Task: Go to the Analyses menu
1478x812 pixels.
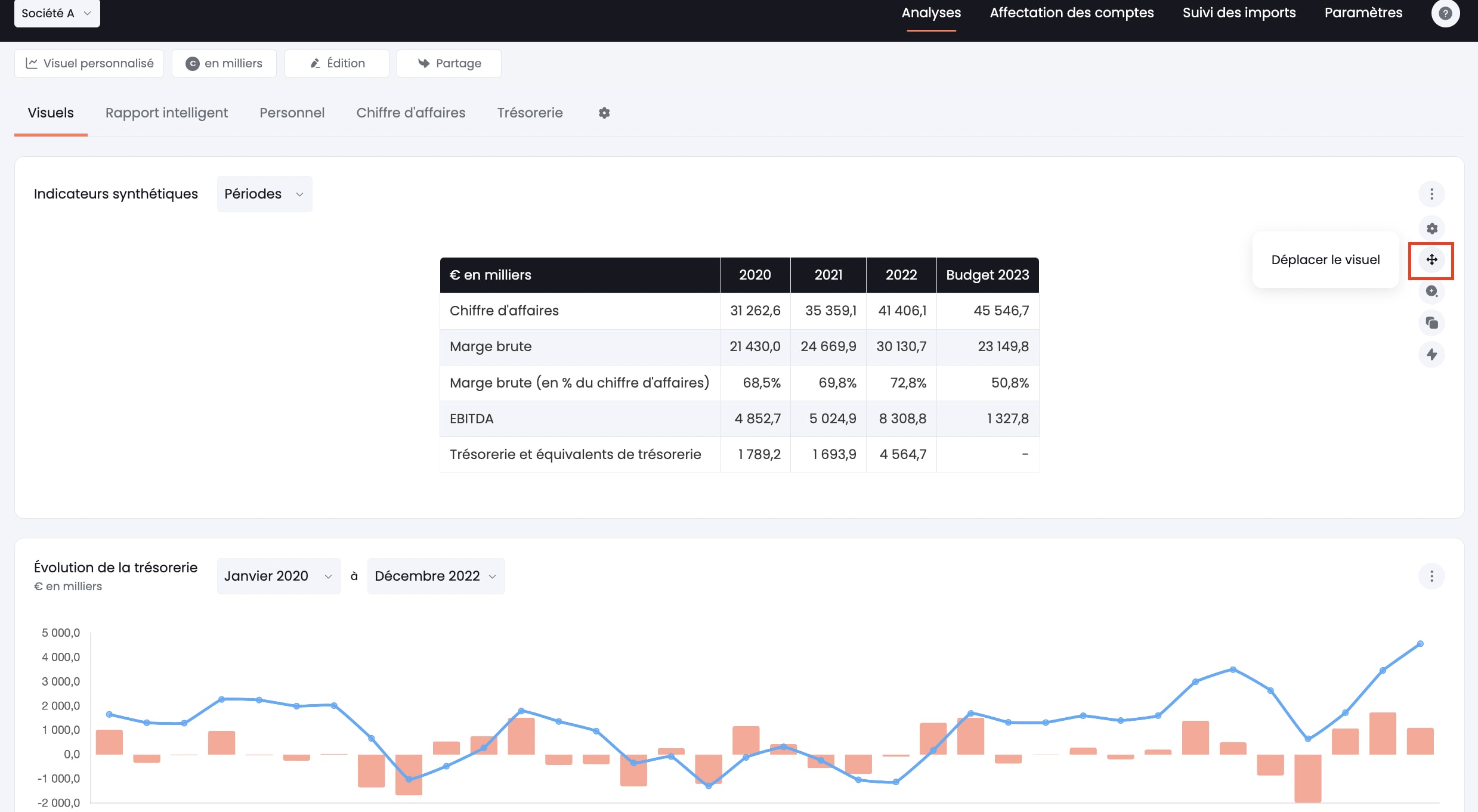Action: coord(931,13)
